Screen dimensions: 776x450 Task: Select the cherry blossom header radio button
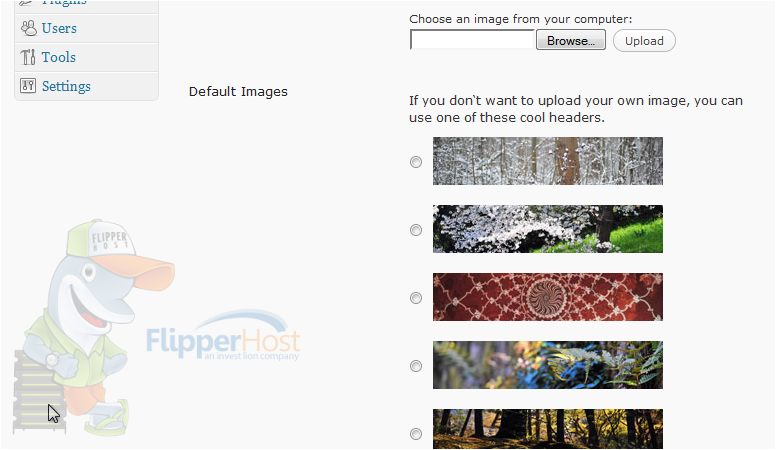coord(416,230)
